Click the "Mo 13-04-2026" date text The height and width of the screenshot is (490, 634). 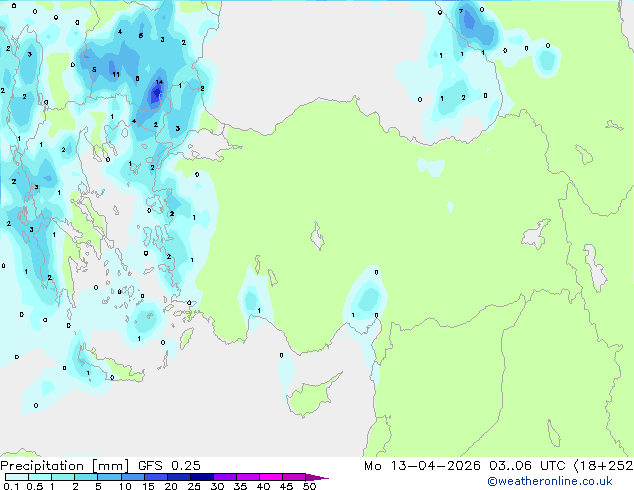click(422, 466)
